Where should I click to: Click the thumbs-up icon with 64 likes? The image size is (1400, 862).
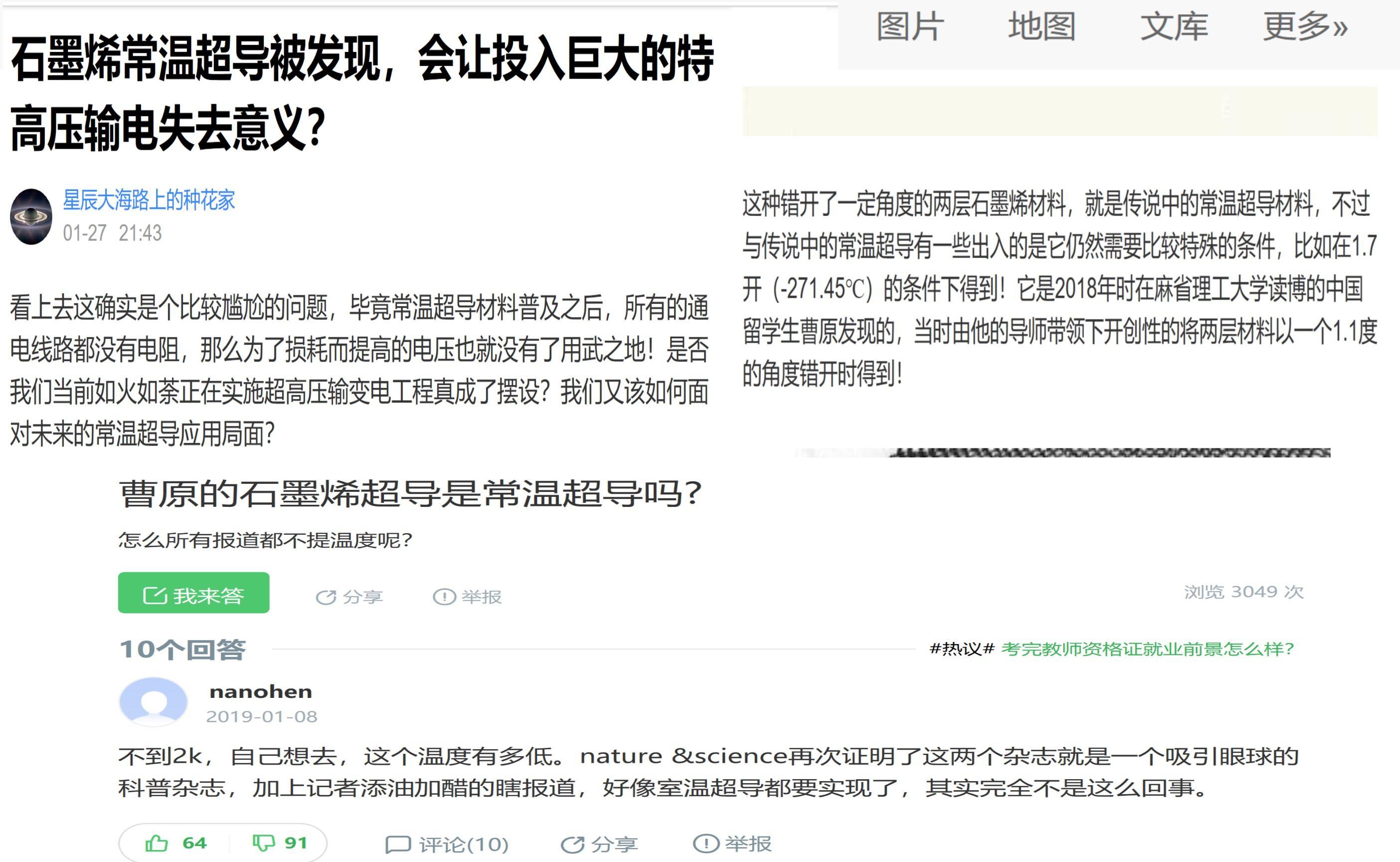(157, 843)
